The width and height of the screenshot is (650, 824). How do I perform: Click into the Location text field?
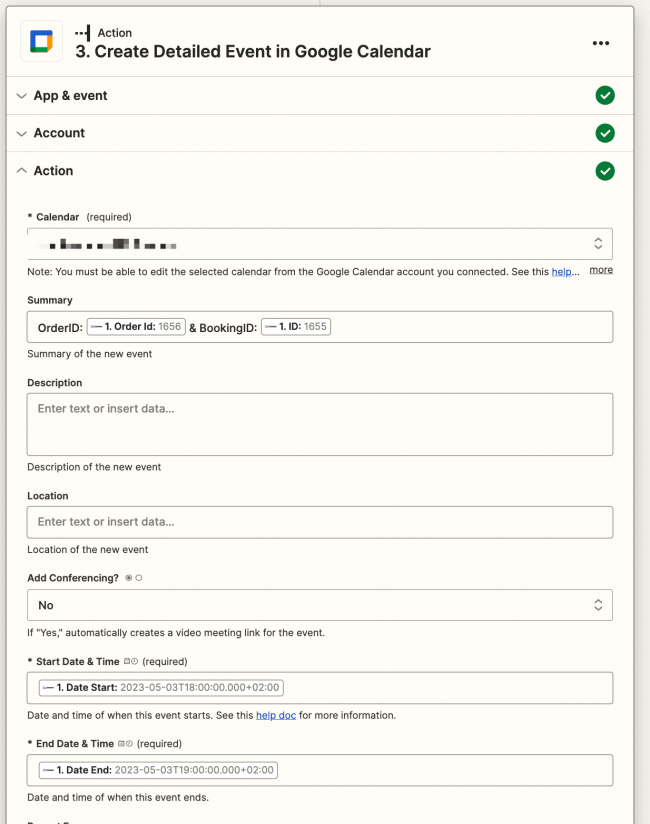coord(320,522)
